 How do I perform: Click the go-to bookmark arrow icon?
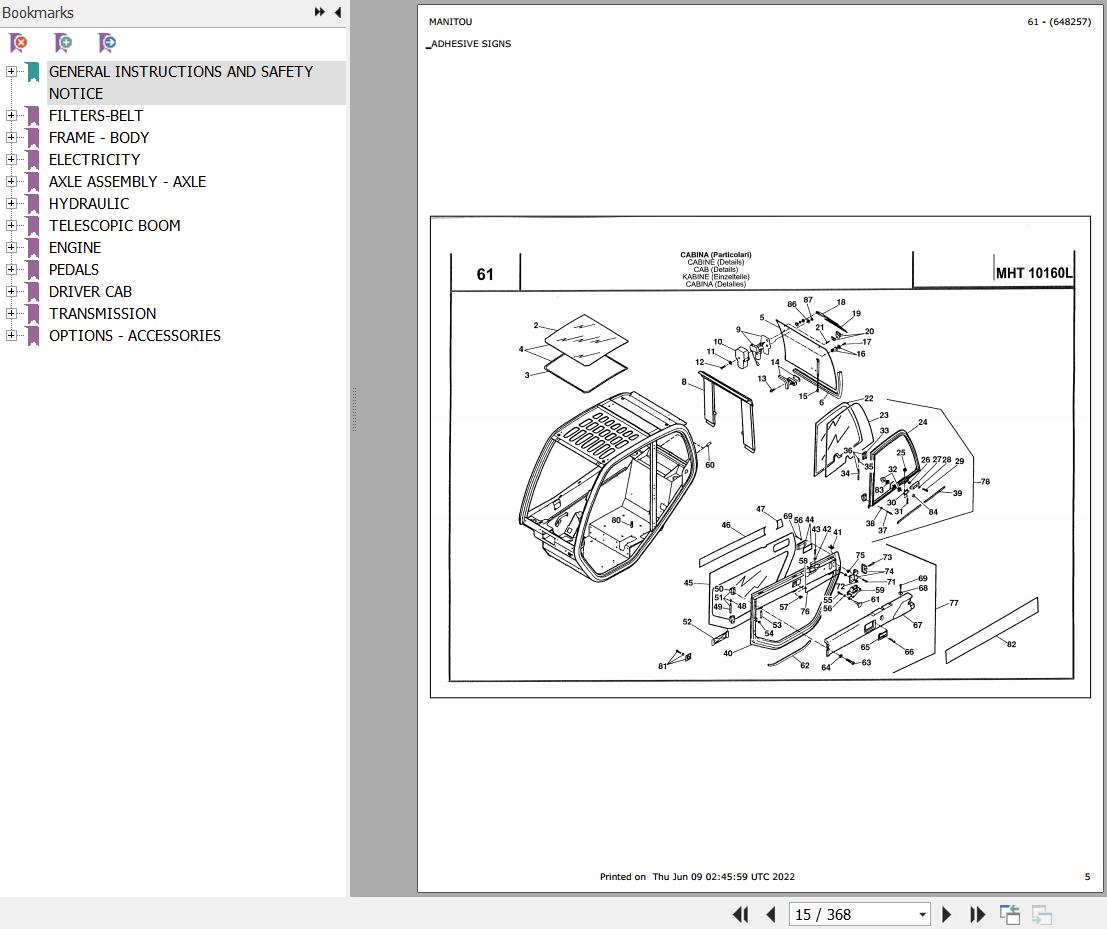coord(107,43)
